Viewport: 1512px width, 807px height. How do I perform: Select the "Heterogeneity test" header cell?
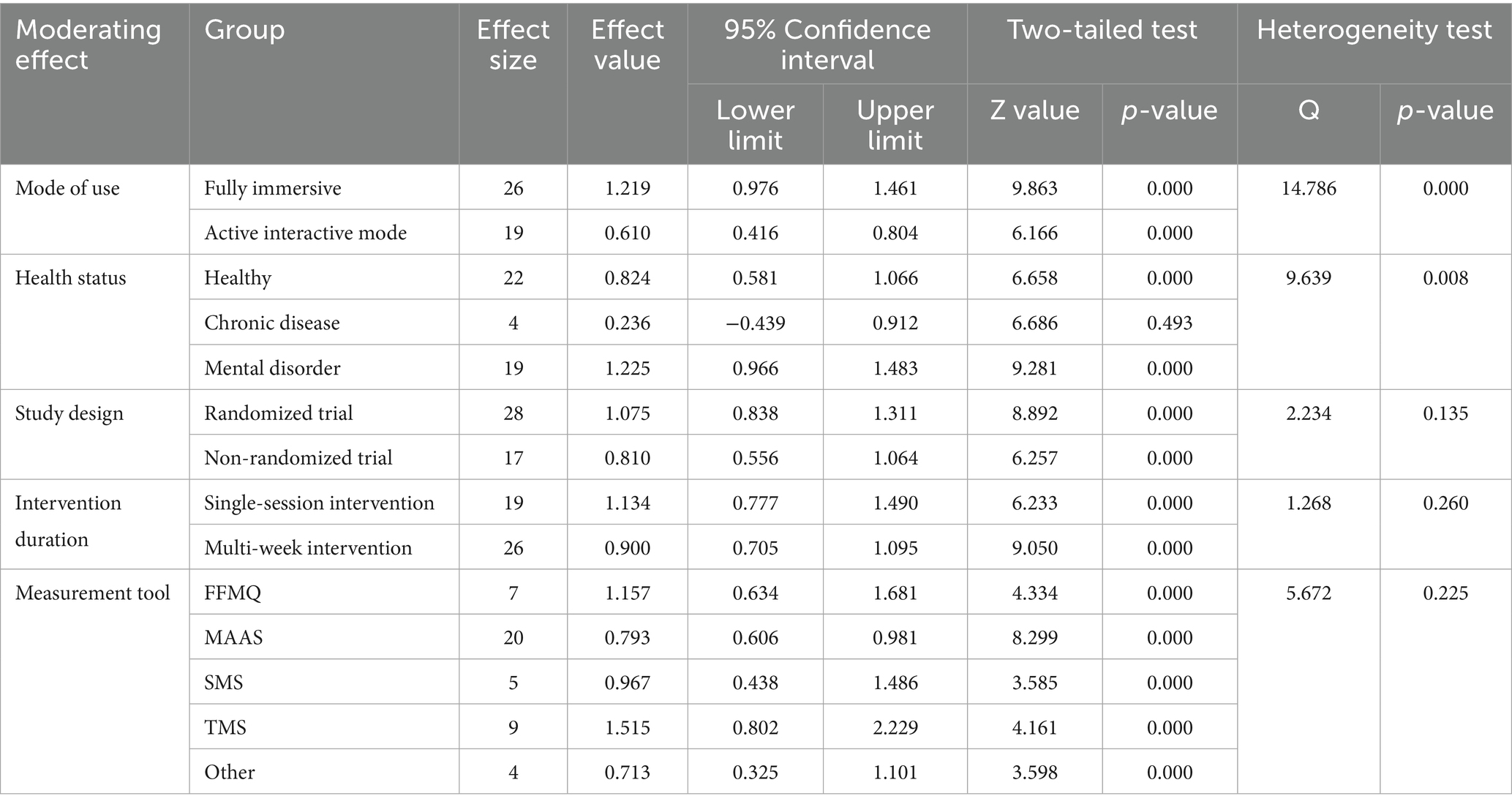1374,30
